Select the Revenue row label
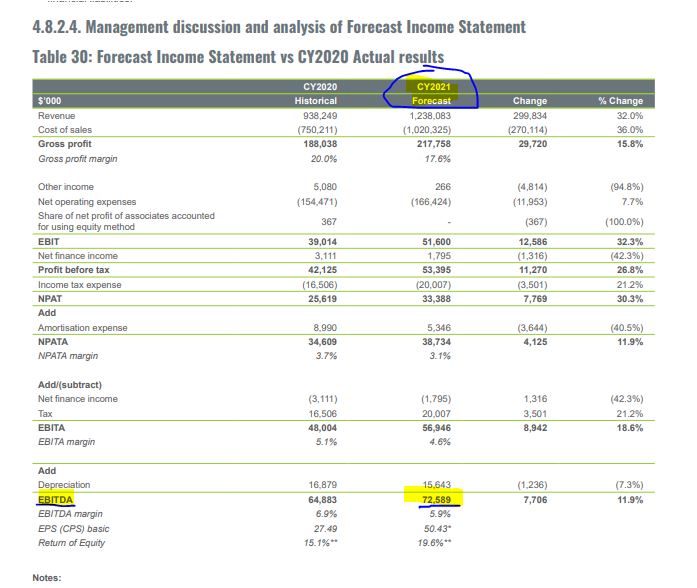This screenshot has width=697, height=588. [56, 116]
